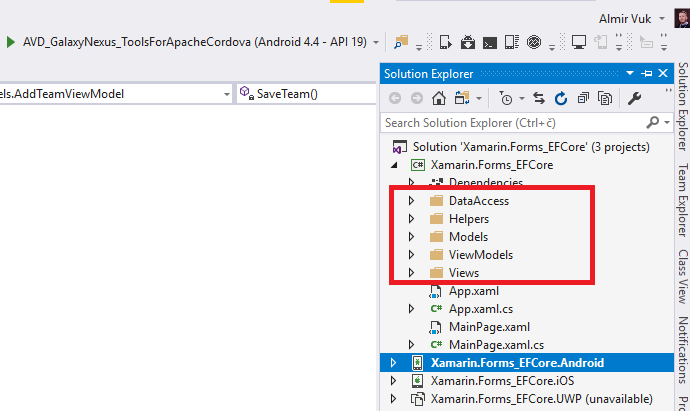This screenshot has width=690, height=411.
Task: Click the search magnifier icon in Solution Explorer
Action: pos(653,122)
